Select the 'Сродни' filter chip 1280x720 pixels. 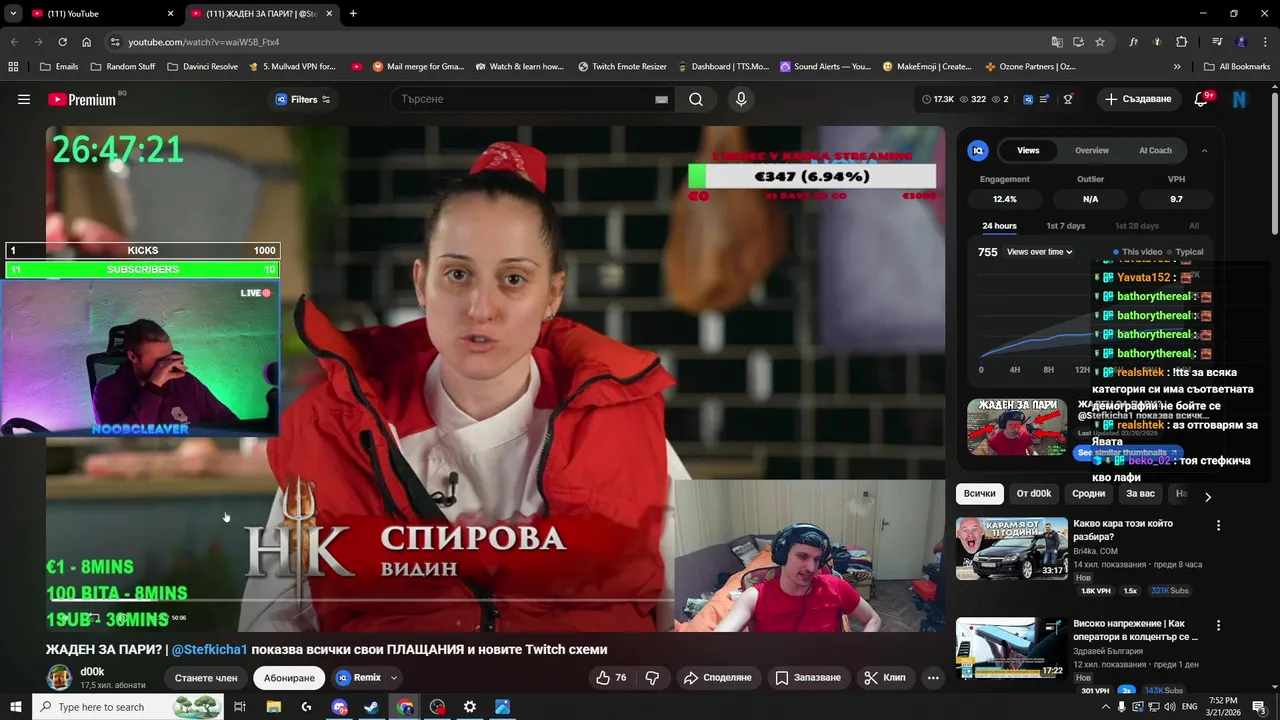pos(1089,493)
